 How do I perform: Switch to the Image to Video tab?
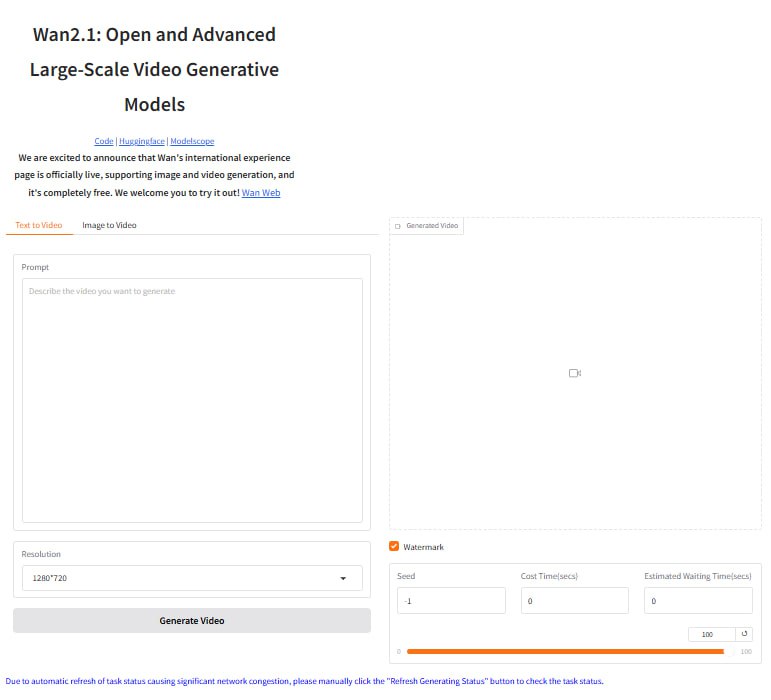[x=109, y=225]
